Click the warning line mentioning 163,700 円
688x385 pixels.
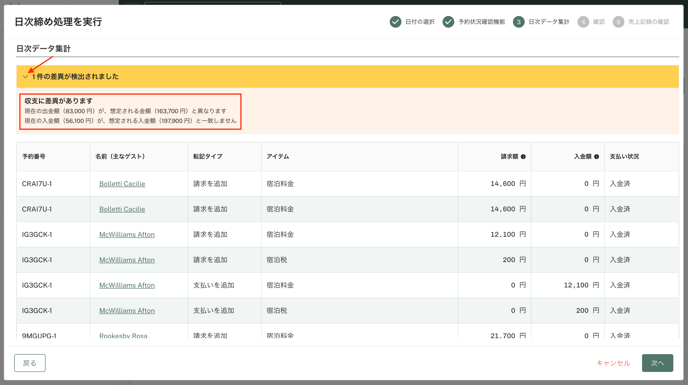[x=125, y=111]
